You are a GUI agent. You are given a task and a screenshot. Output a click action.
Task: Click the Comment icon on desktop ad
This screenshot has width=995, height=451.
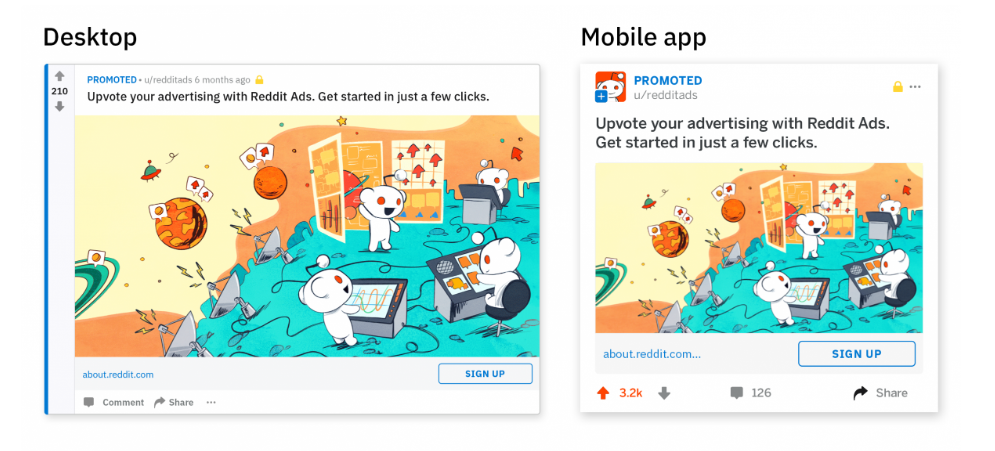pyautogui.click(x=89, y=402)
